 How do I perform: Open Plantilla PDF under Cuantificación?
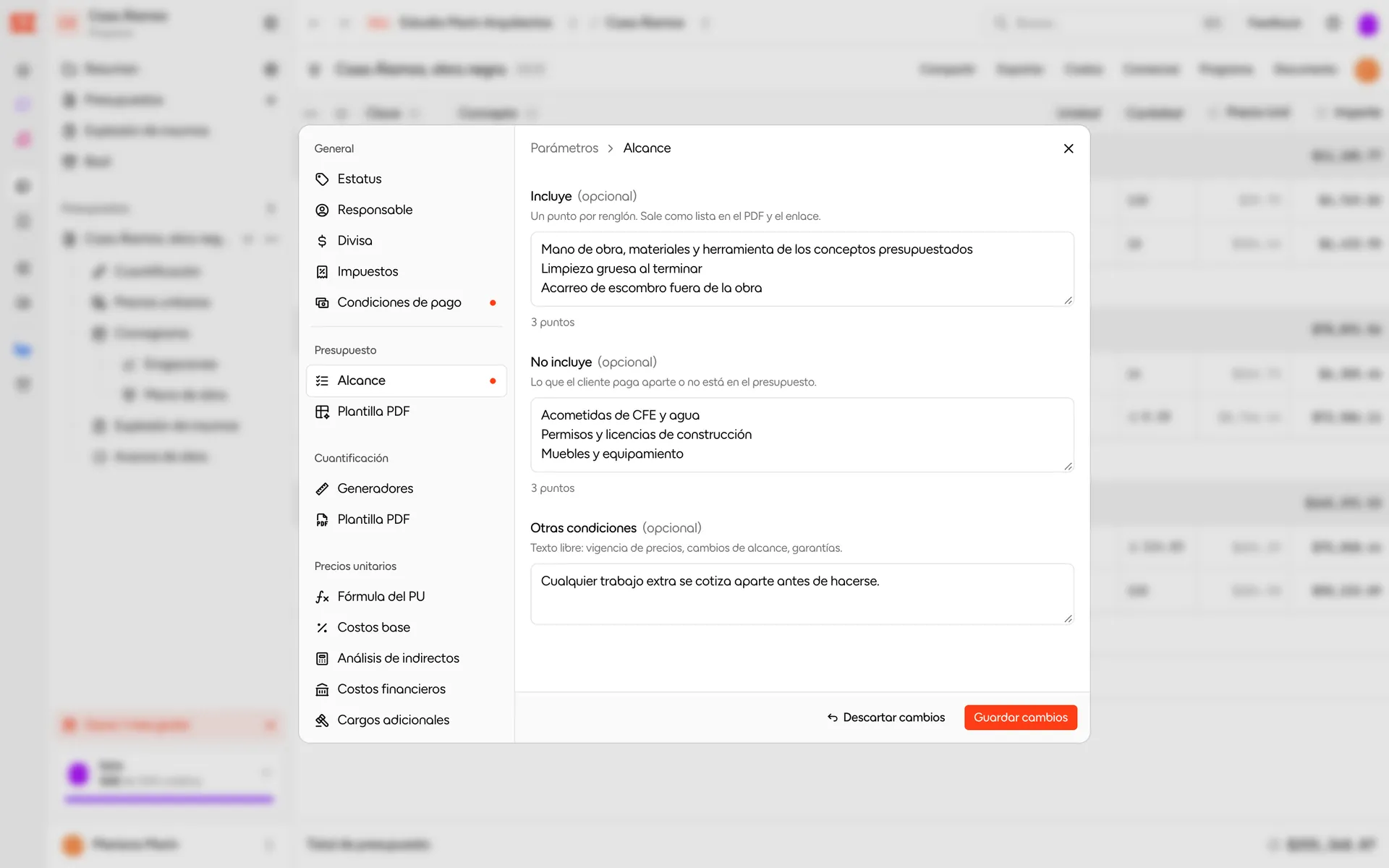coord(406,519)
